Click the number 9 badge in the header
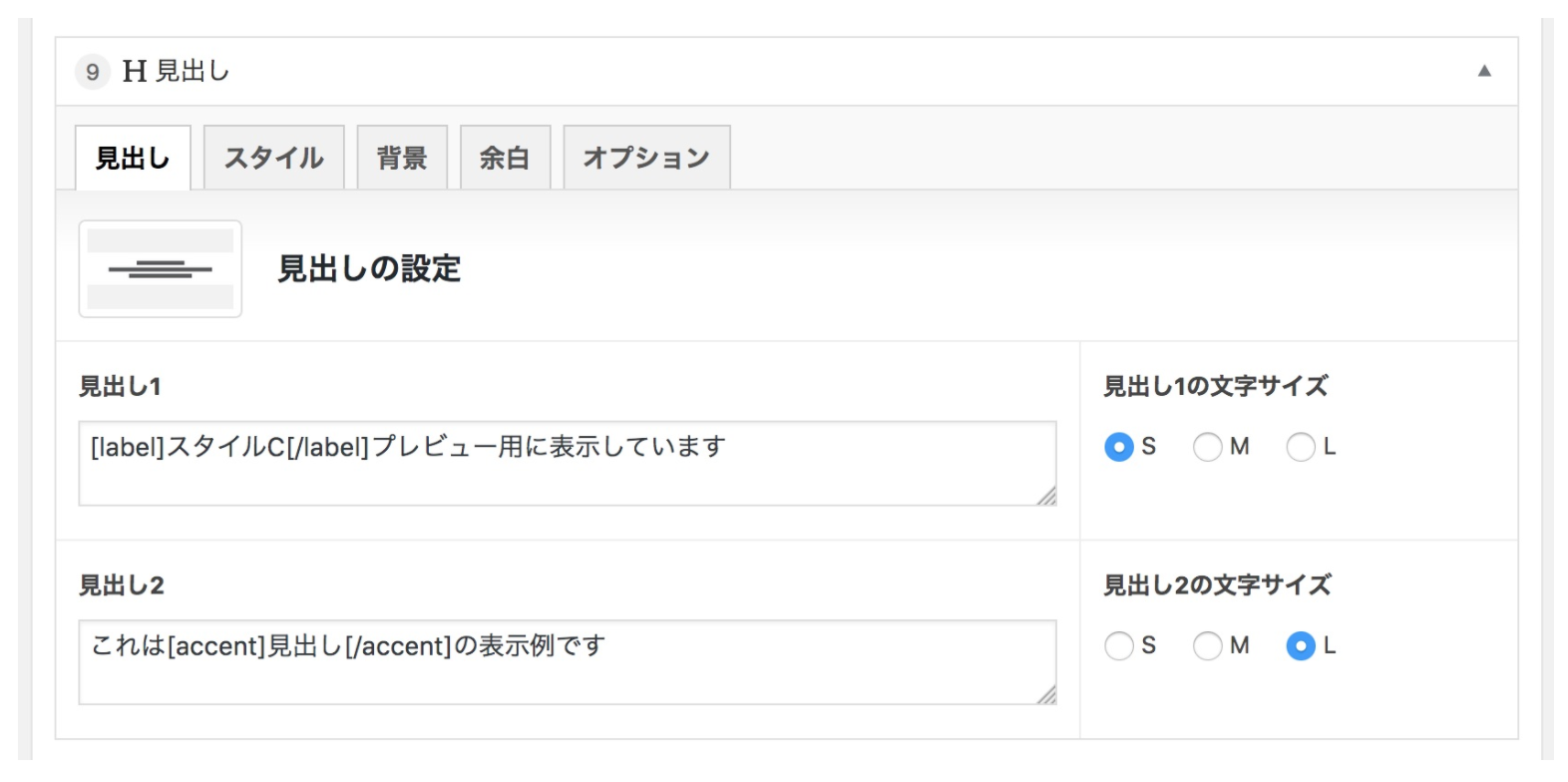This screenshot has width=1568, height=782. [x=93, y=72]
